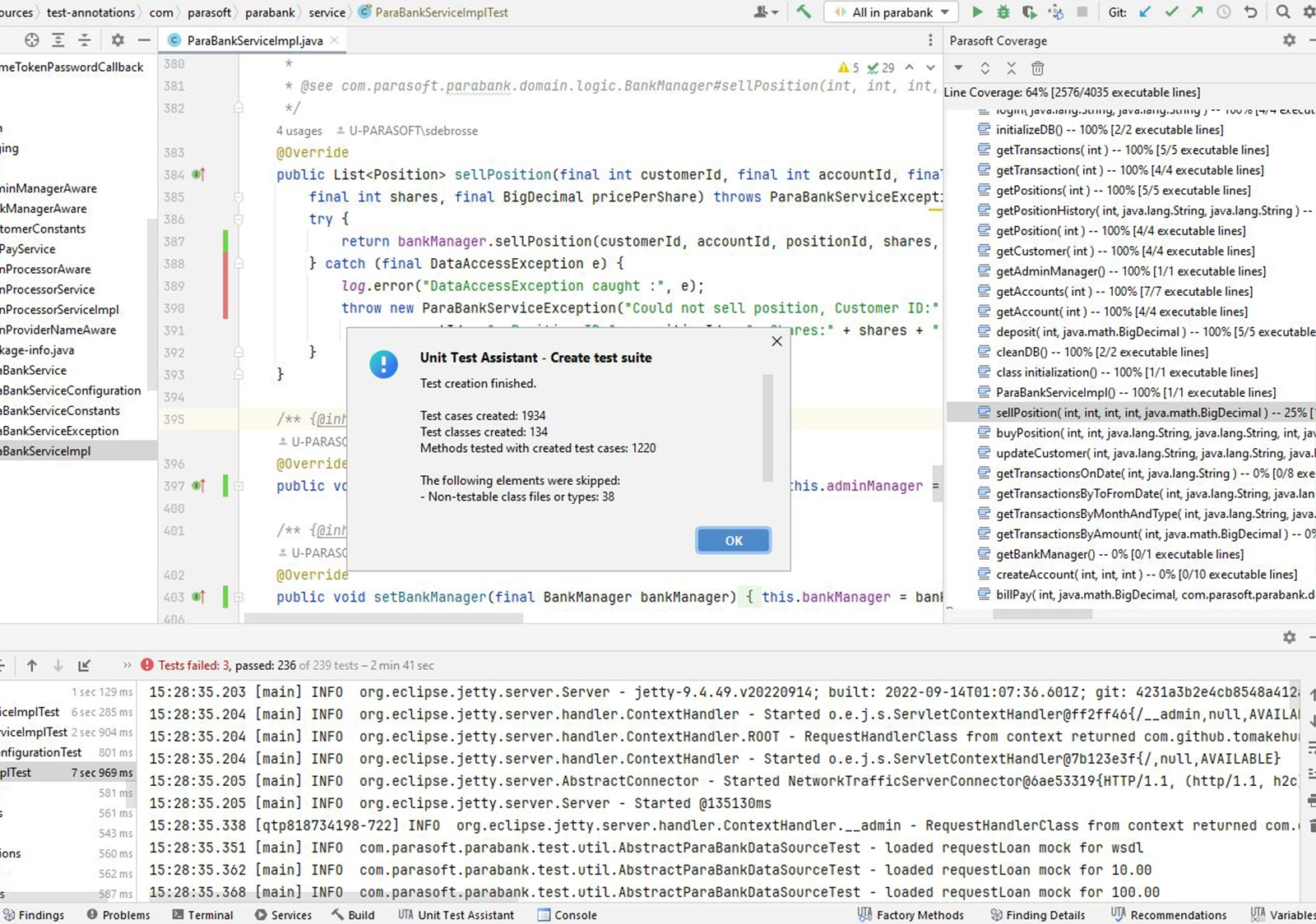Screen dimensions: 1316x924
Task: Open the code-with-me user dropdown
Action: pos(766,12)
